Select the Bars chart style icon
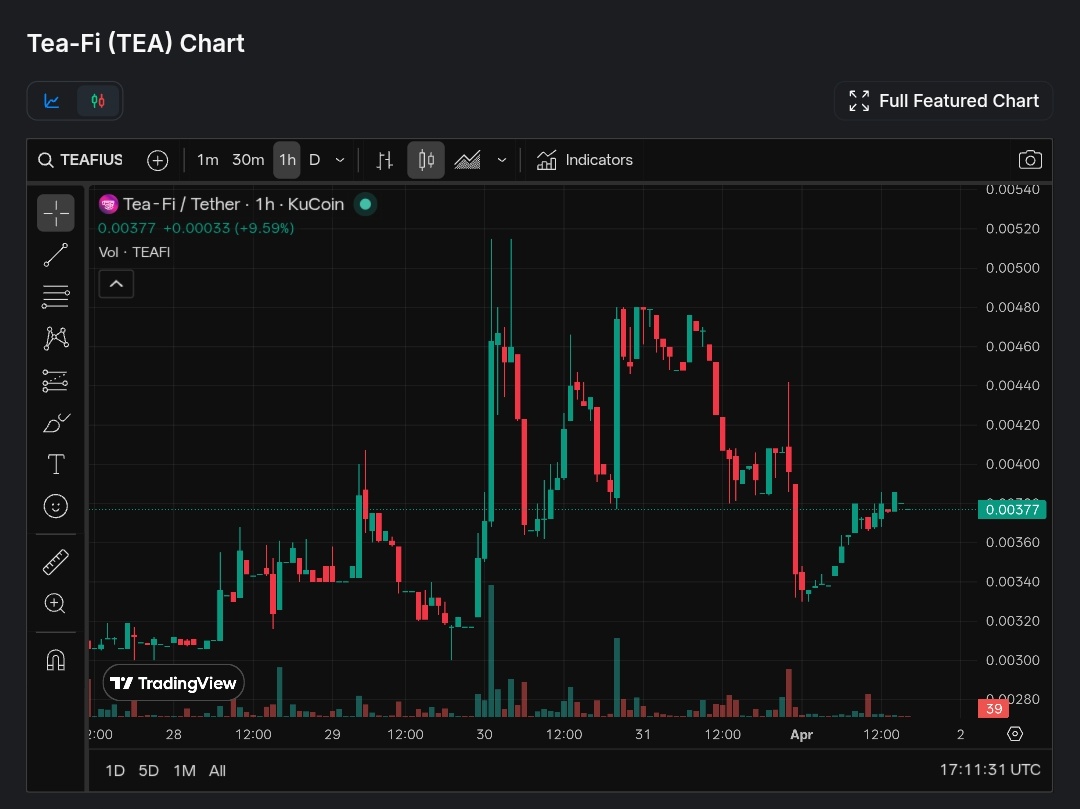Image resolution: width=1080 pixels, height=809 pixels. coord(385,160)
